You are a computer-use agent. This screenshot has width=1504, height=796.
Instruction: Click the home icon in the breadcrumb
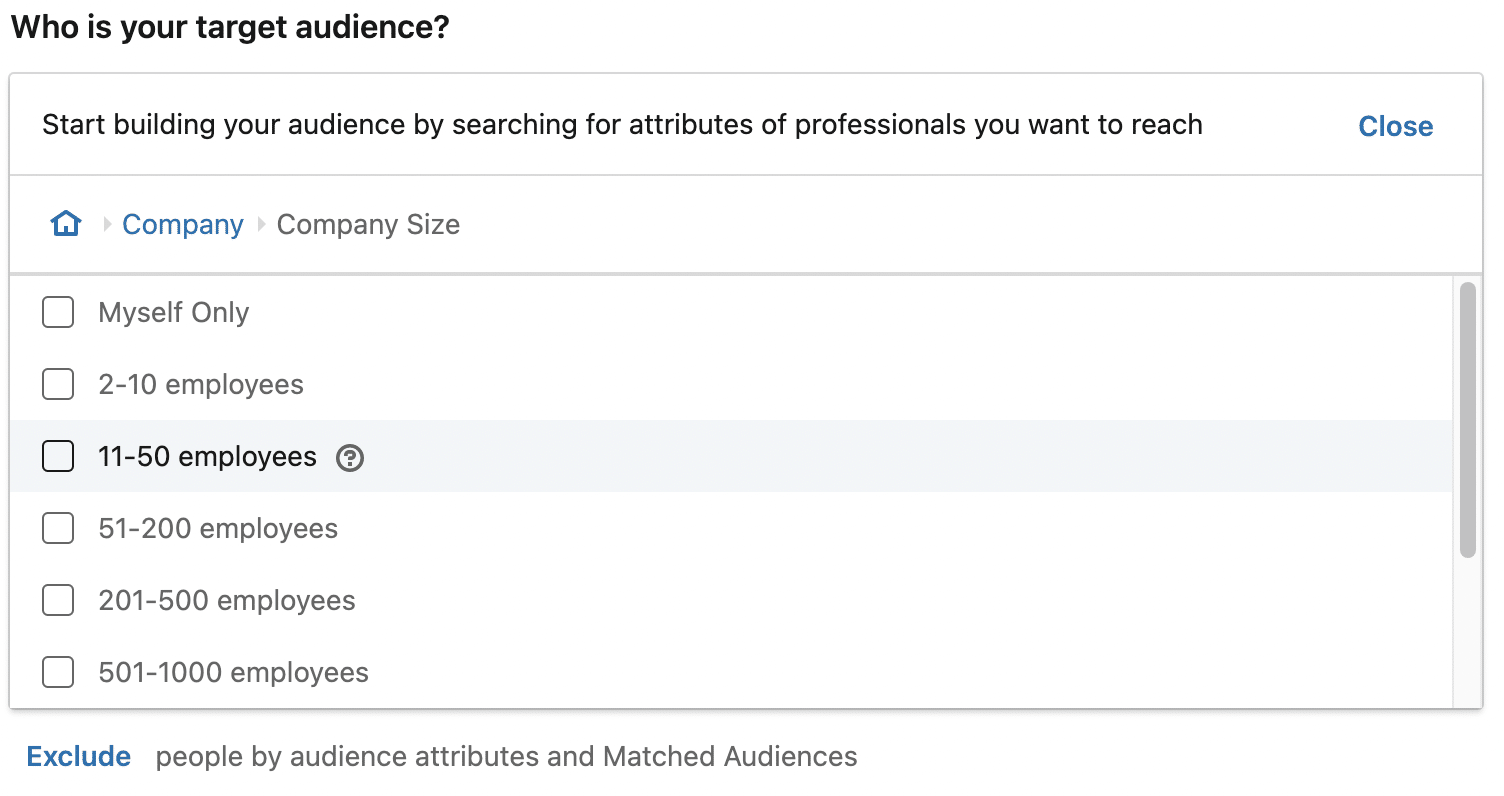tap(64, 223)
